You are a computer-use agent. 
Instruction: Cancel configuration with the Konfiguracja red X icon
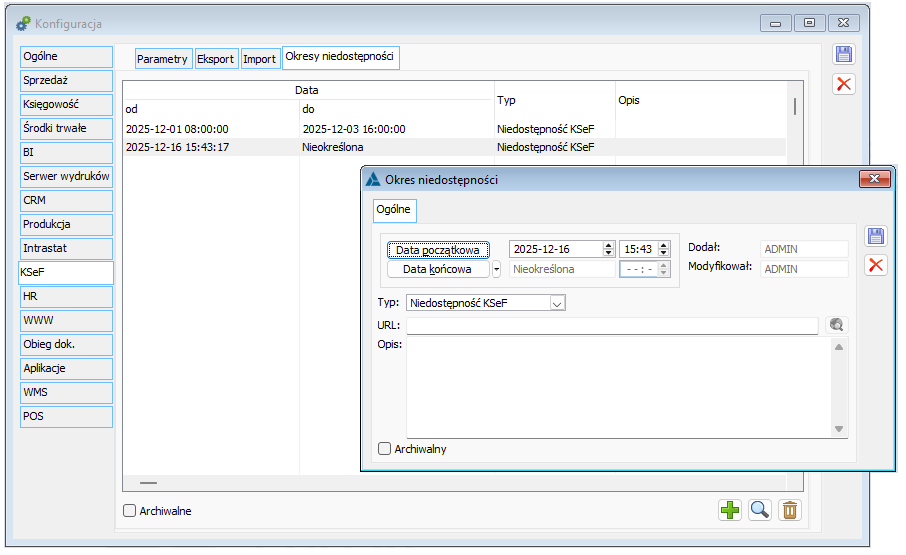click(844, 84)
